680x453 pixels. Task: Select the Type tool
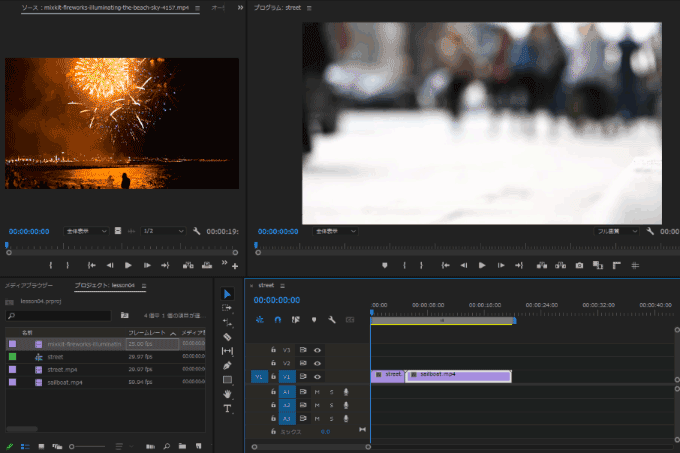227,408
